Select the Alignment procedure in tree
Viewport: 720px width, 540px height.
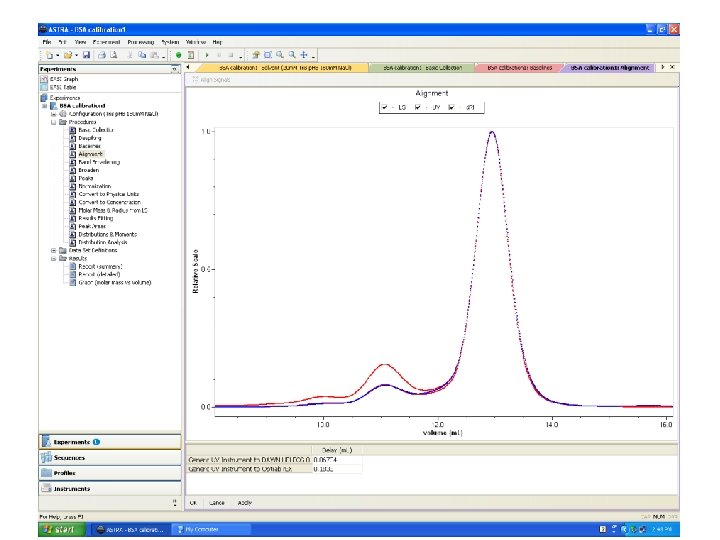click(91, 154)
